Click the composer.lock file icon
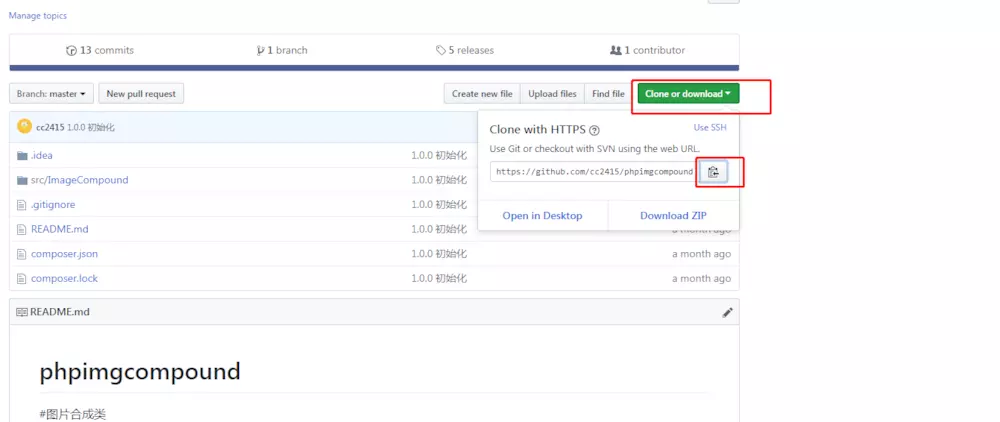The width and height of the screenshot is (1000, 422). coord(22,279)
